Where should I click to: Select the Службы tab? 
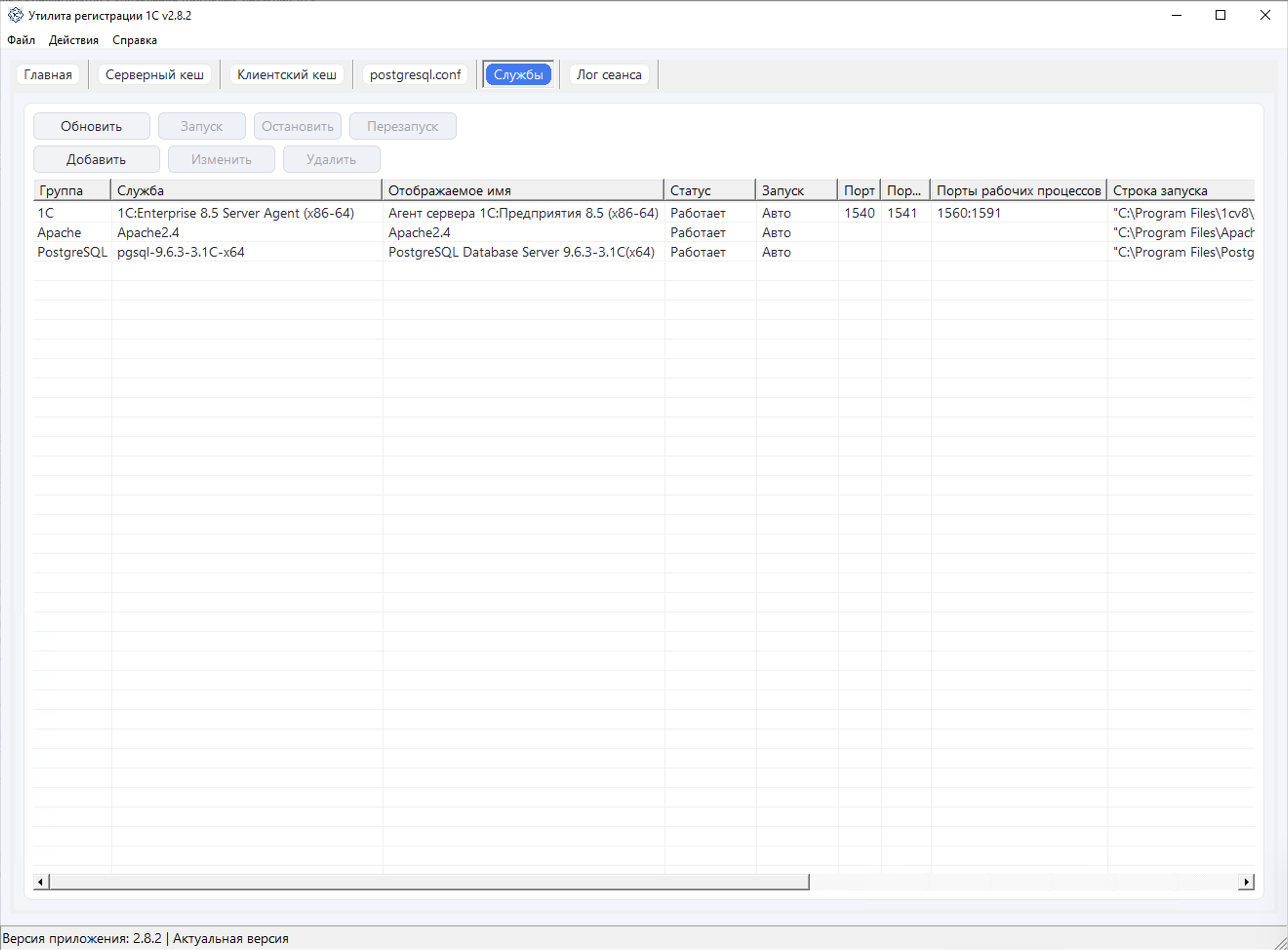coord(518,75)
